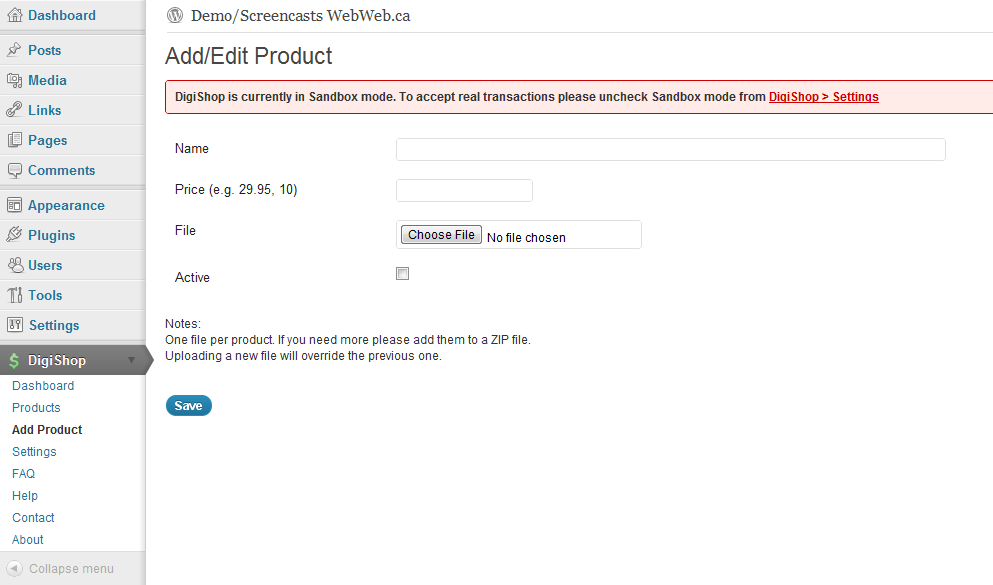Open the DigiShop FAQ submenu item

23,474
